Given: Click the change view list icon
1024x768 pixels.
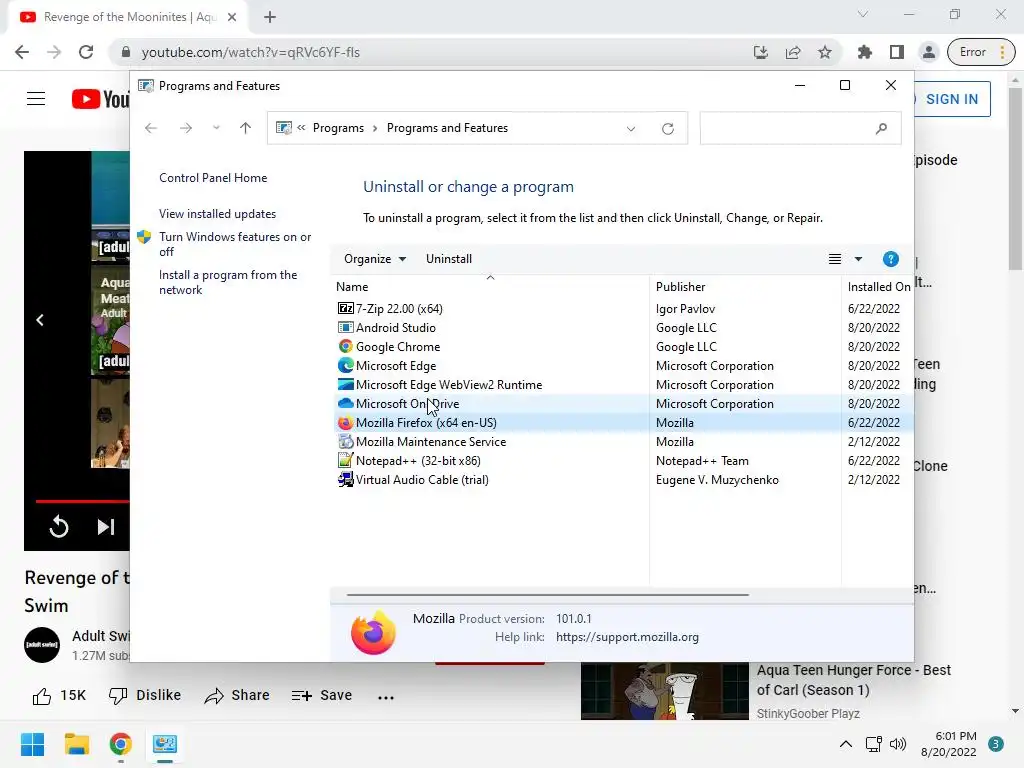Looking at the screenshot, I should [835, 259].
